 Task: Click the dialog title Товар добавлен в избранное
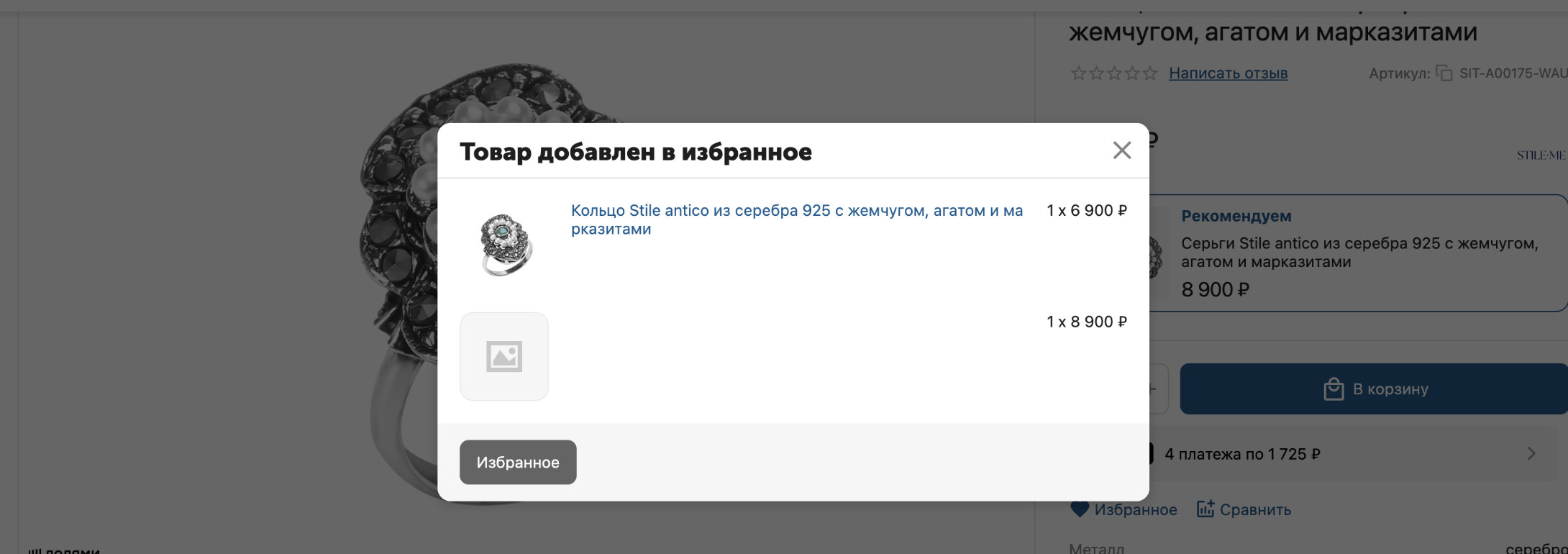pos(635,152)
